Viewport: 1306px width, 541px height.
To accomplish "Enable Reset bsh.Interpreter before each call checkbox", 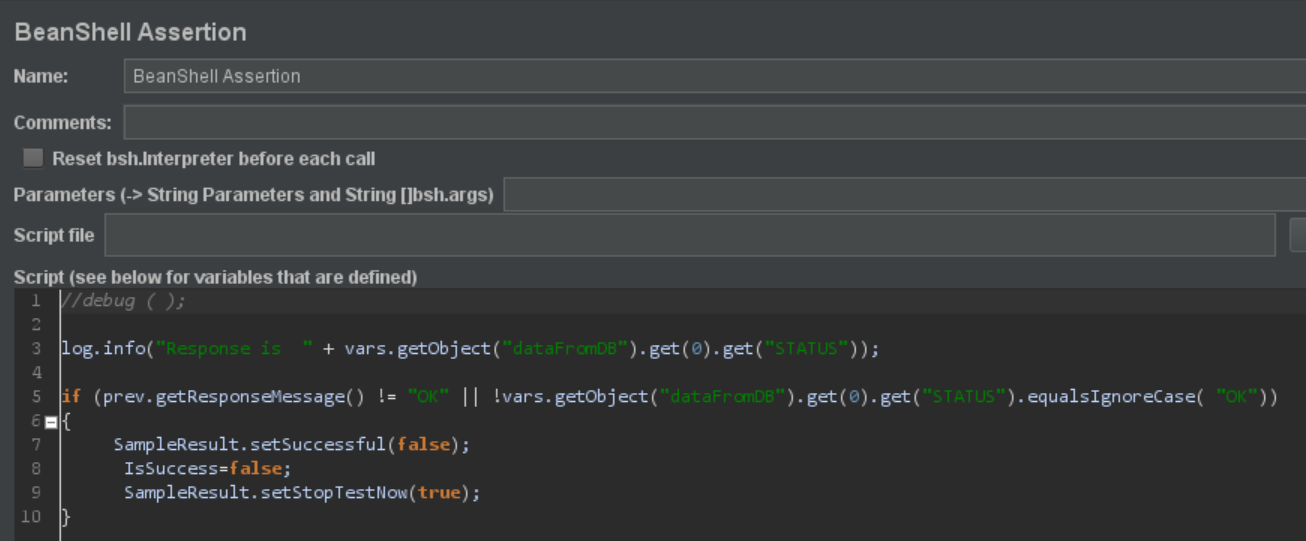I will tap(34, 158).
